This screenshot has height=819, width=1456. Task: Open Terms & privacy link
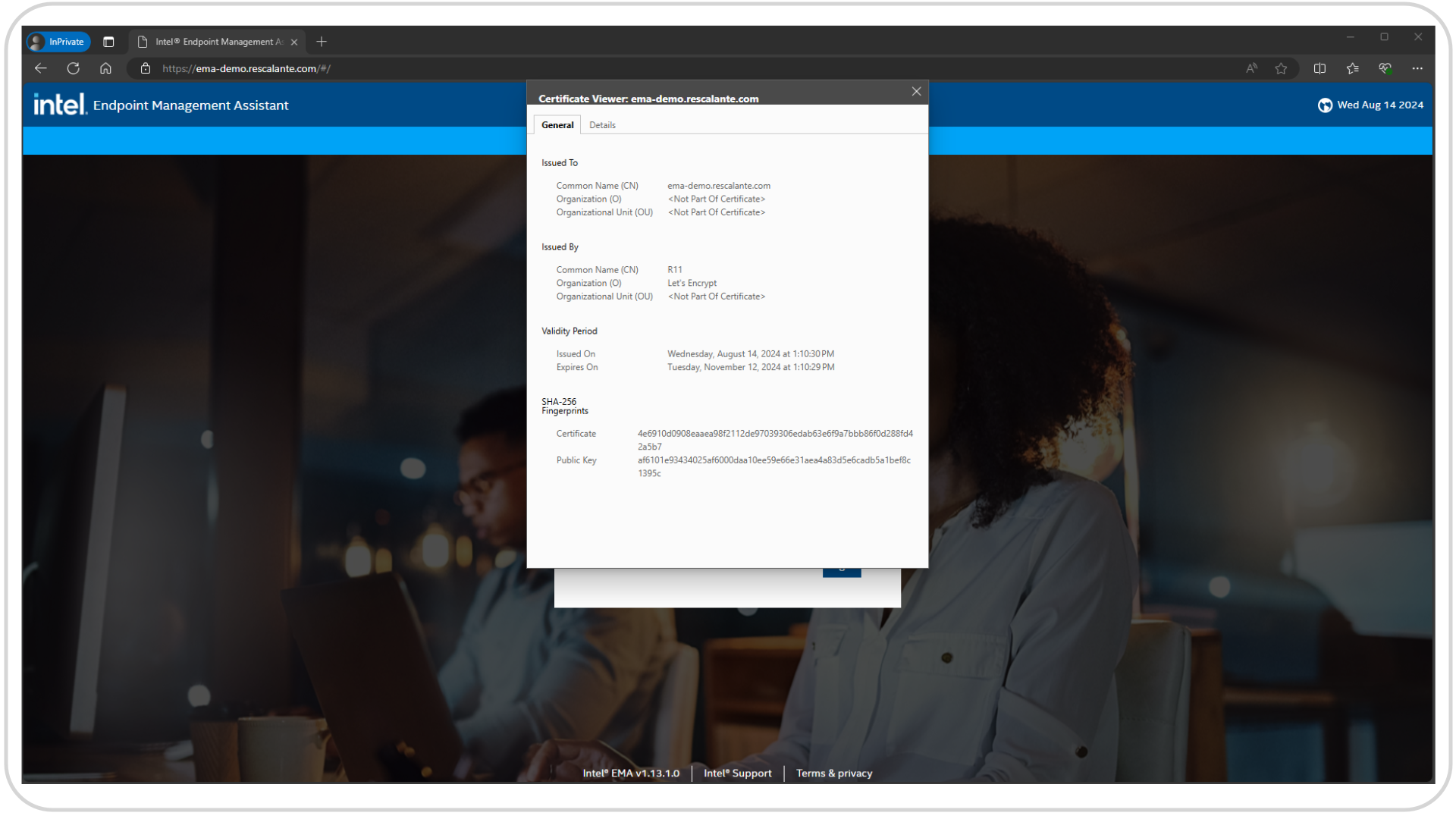pos(834,773)
